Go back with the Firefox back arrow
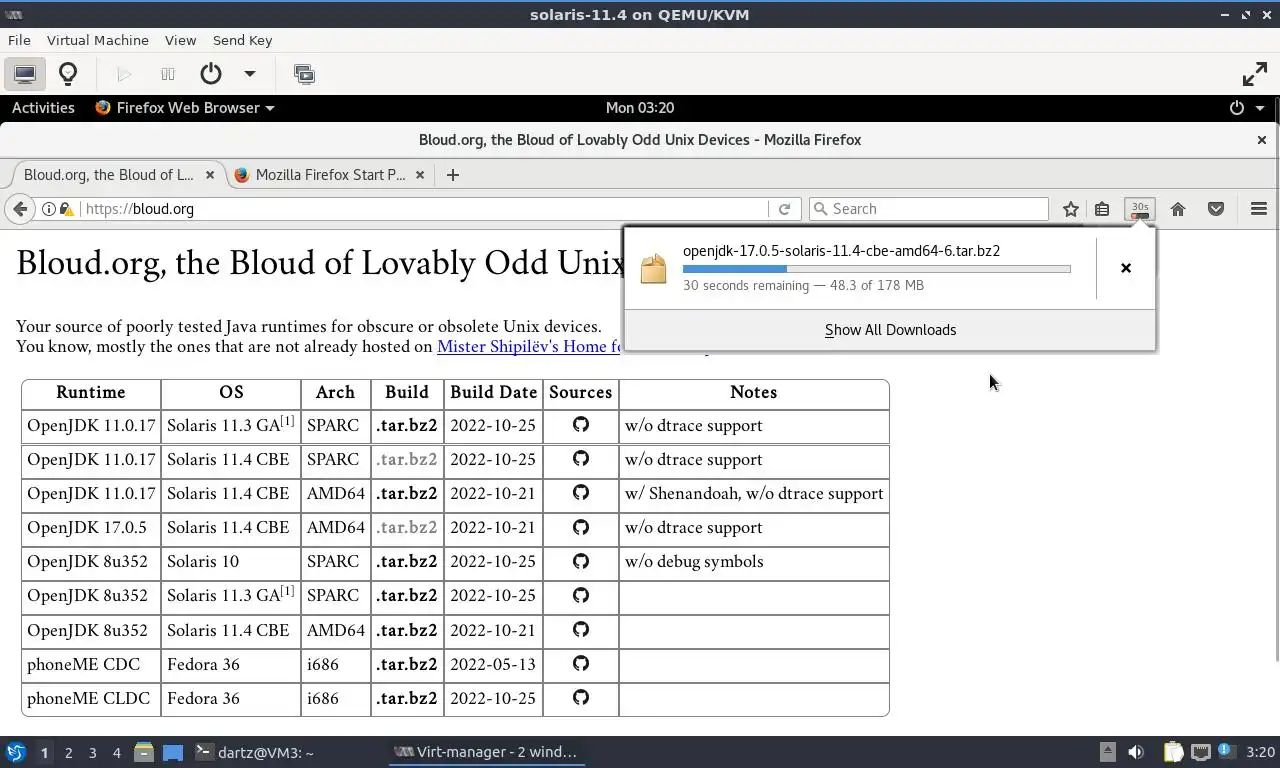 [x=20, y=208]
